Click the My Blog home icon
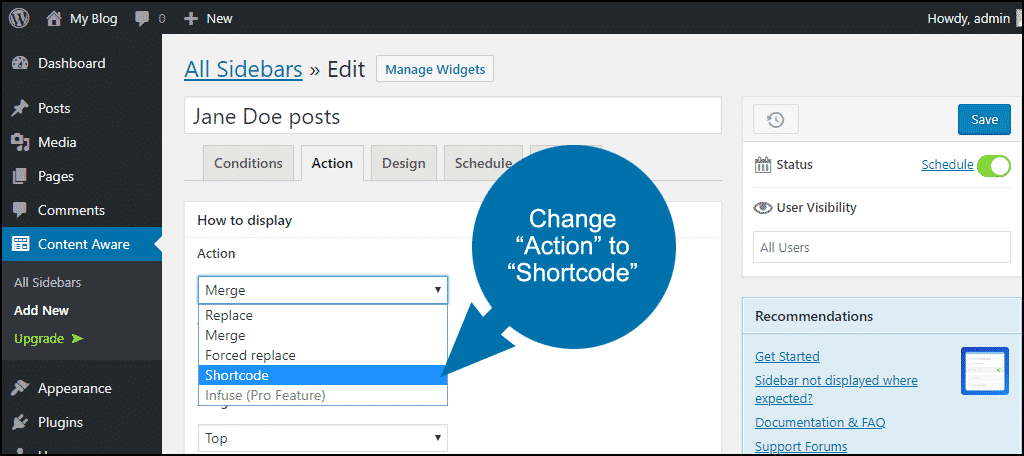 coord(54,18)
